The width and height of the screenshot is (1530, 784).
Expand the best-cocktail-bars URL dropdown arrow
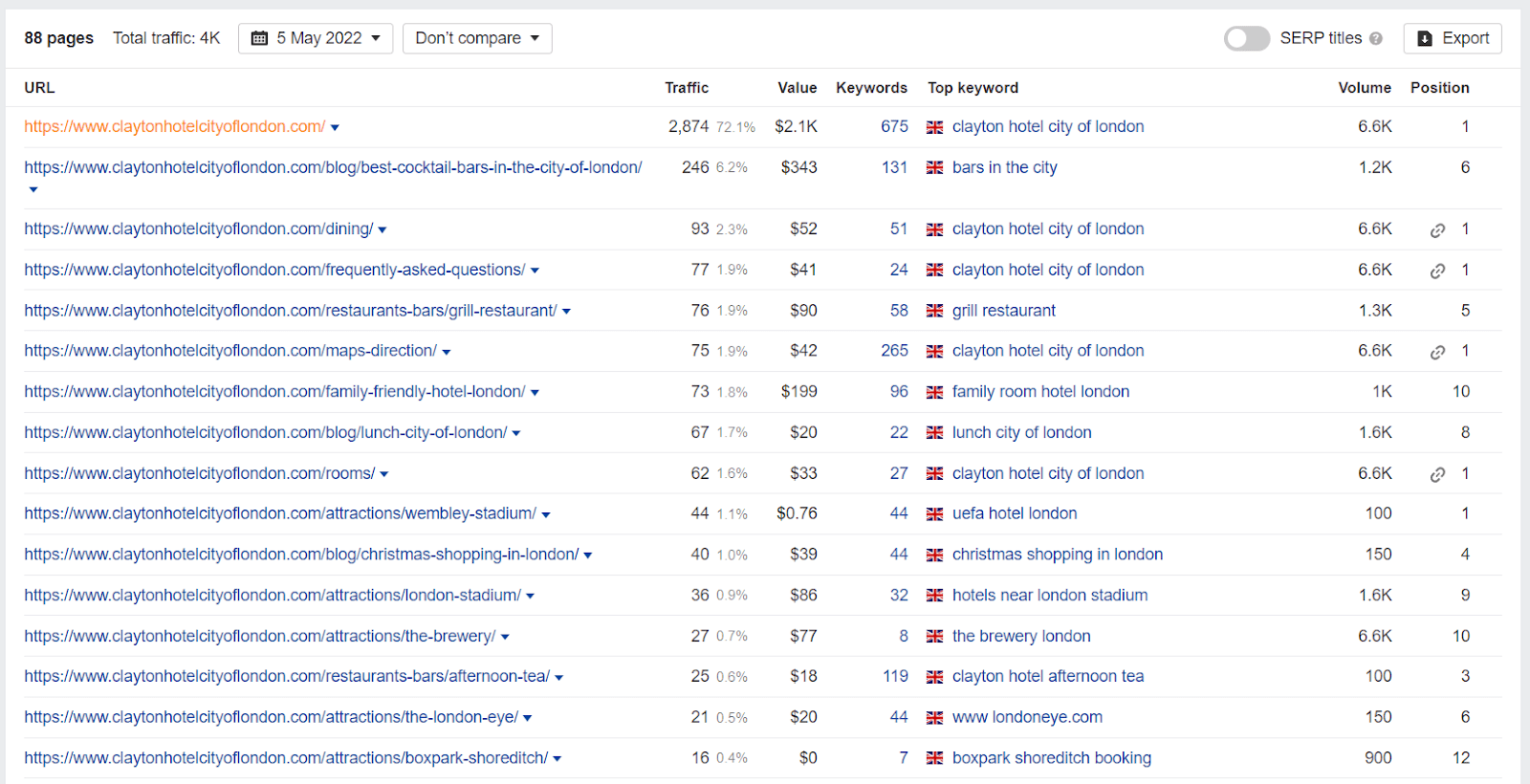pyautogui.click(x=33, y=189)
